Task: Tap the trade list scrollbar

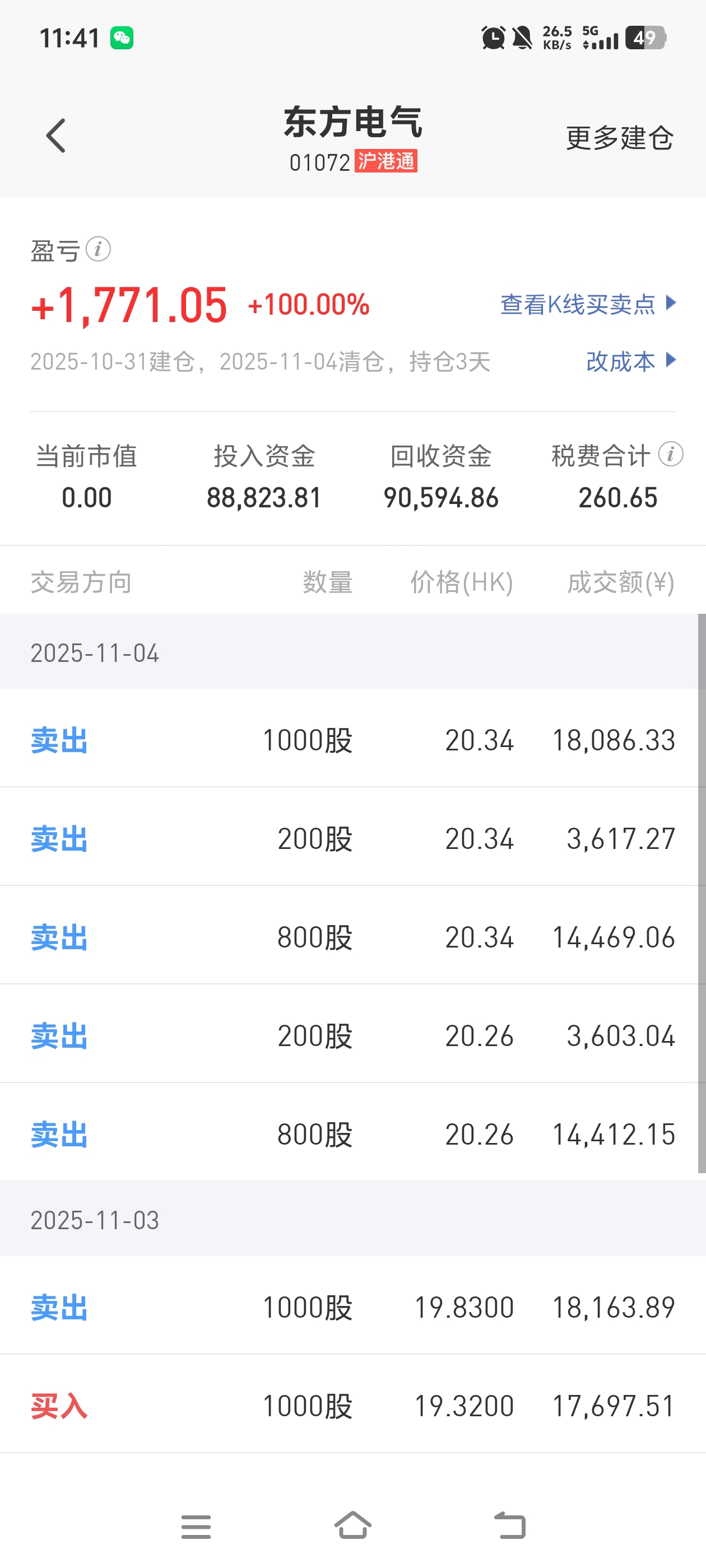Action: pos(702,894)
